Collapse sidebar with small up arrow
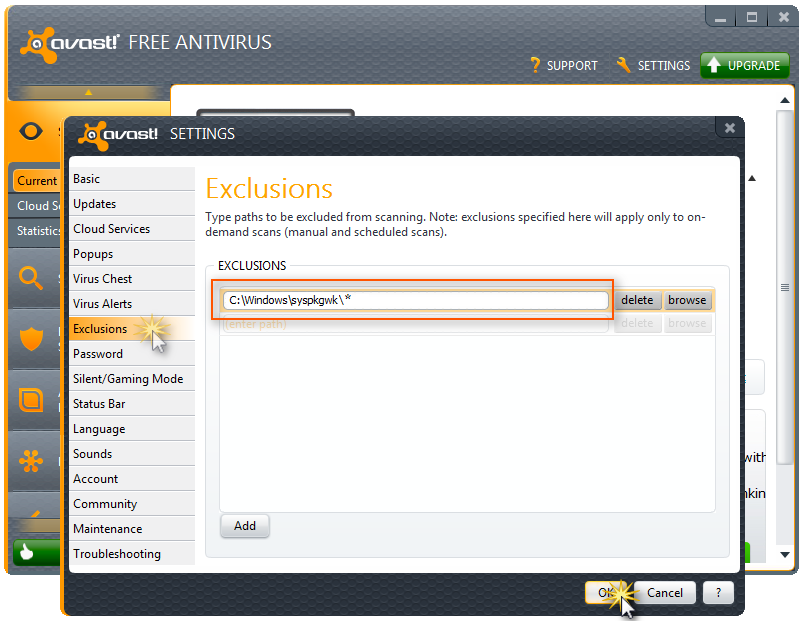802x621 pixels. (88, 93)
